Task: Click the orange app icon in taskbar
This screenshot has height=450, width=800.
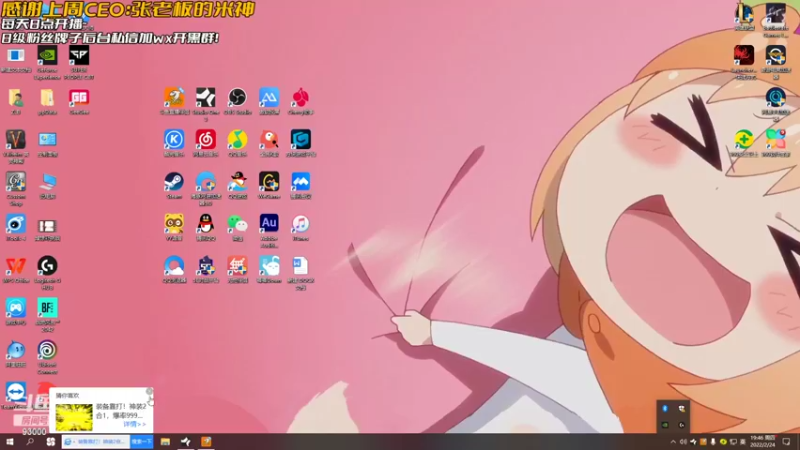Action: click(206, 442)
